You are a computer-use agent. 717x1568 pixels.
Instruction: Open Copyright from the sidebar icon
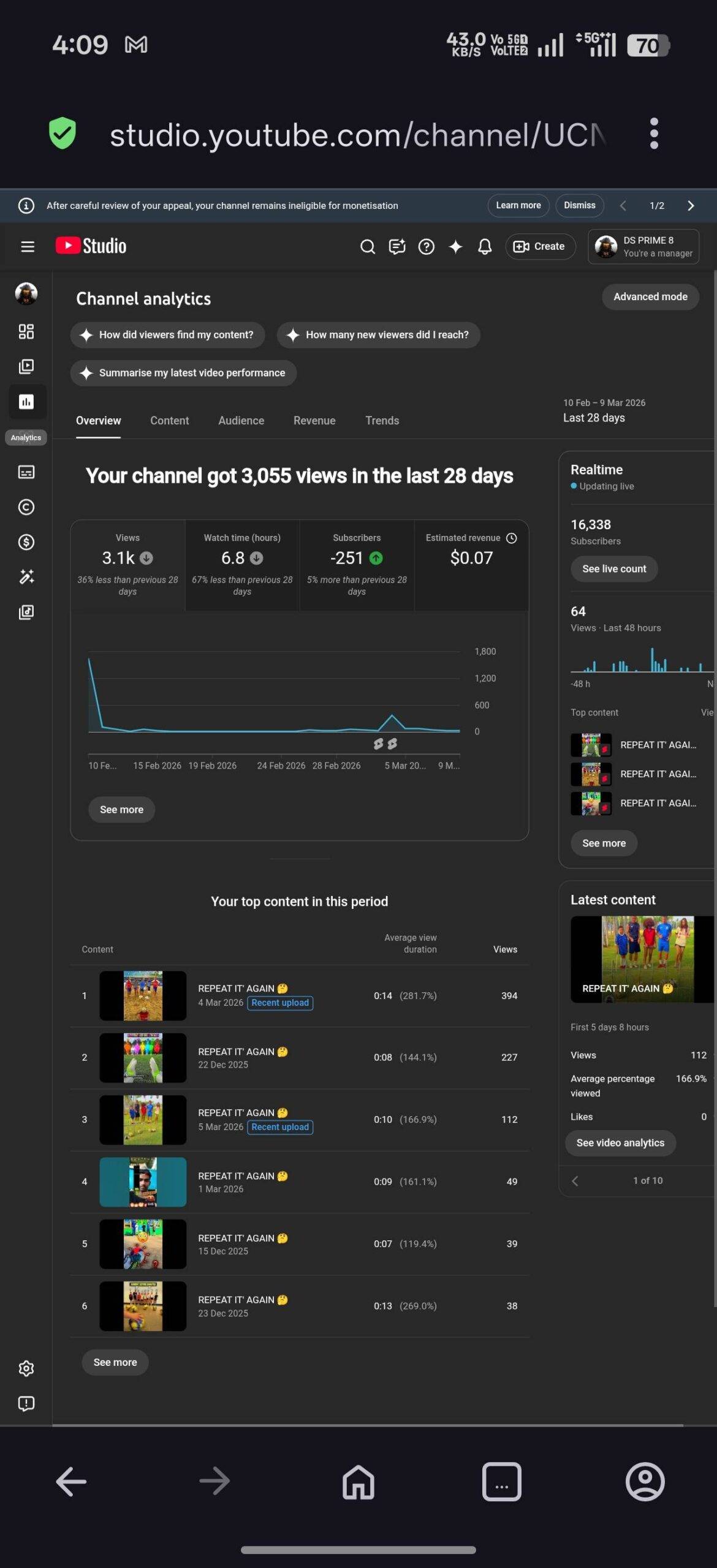[26, 507]
